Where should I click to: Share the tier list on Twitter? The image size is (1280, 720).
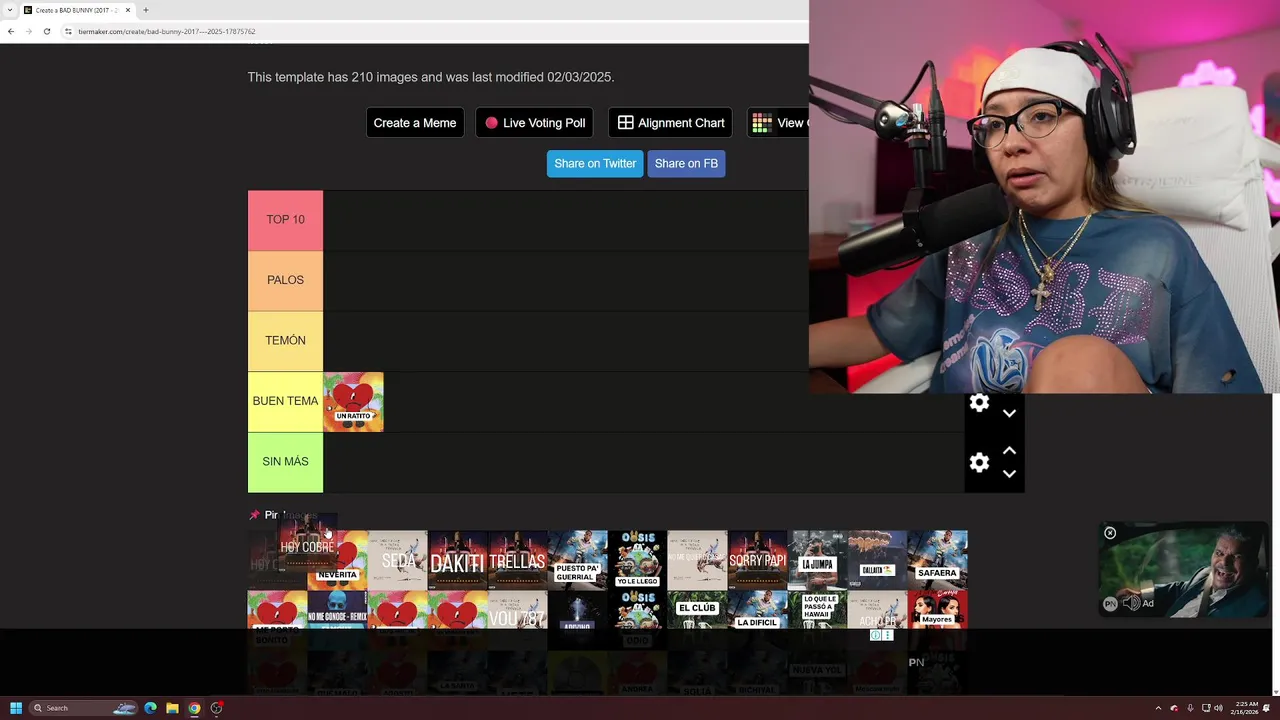pyautogui.click(x=595, y=164)
